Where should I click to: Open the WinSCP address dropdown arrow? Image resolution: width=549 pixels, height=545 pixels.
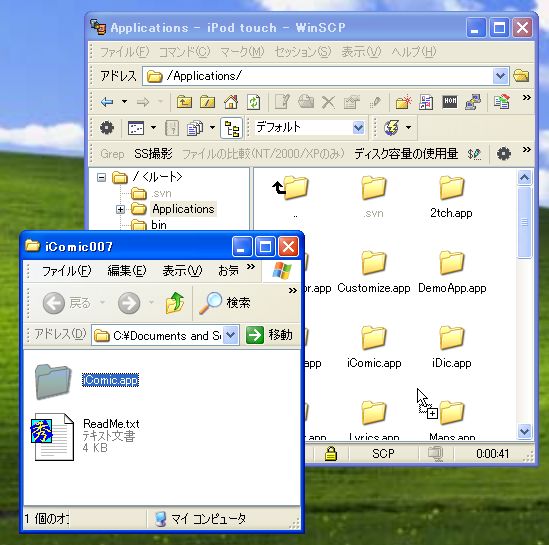point(500,76)
